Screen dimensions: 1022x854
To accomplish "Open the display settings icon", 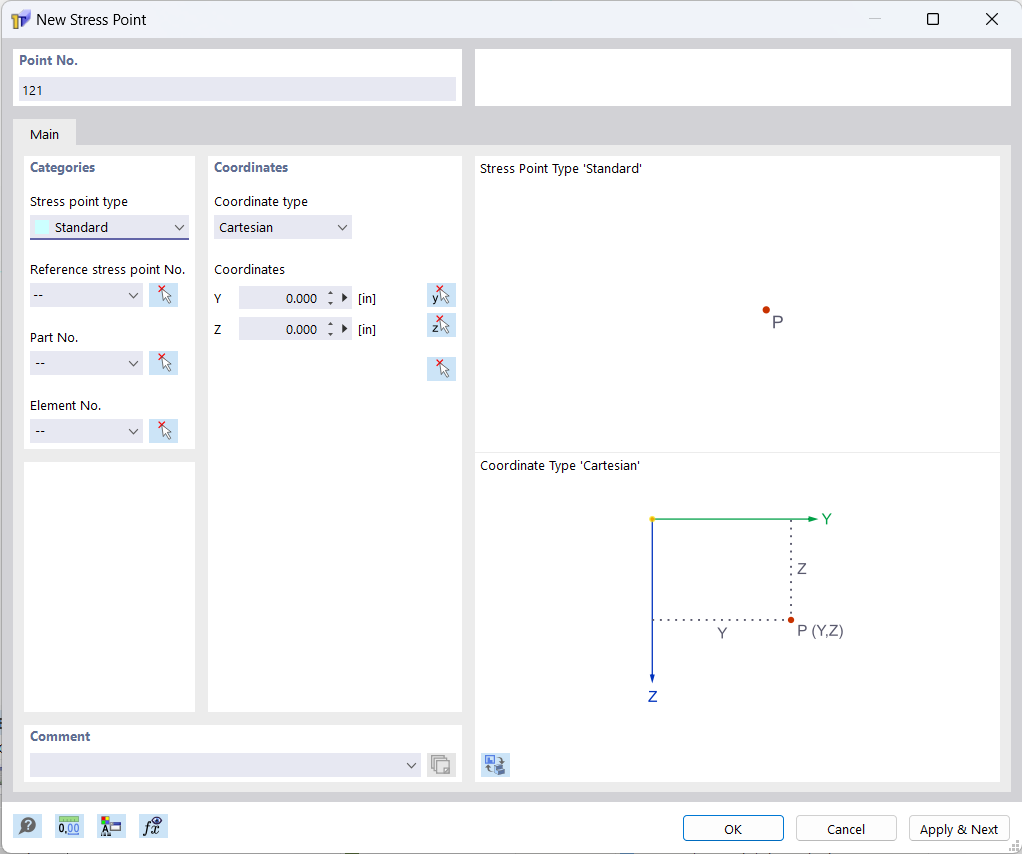I will (x=111, y=826).
